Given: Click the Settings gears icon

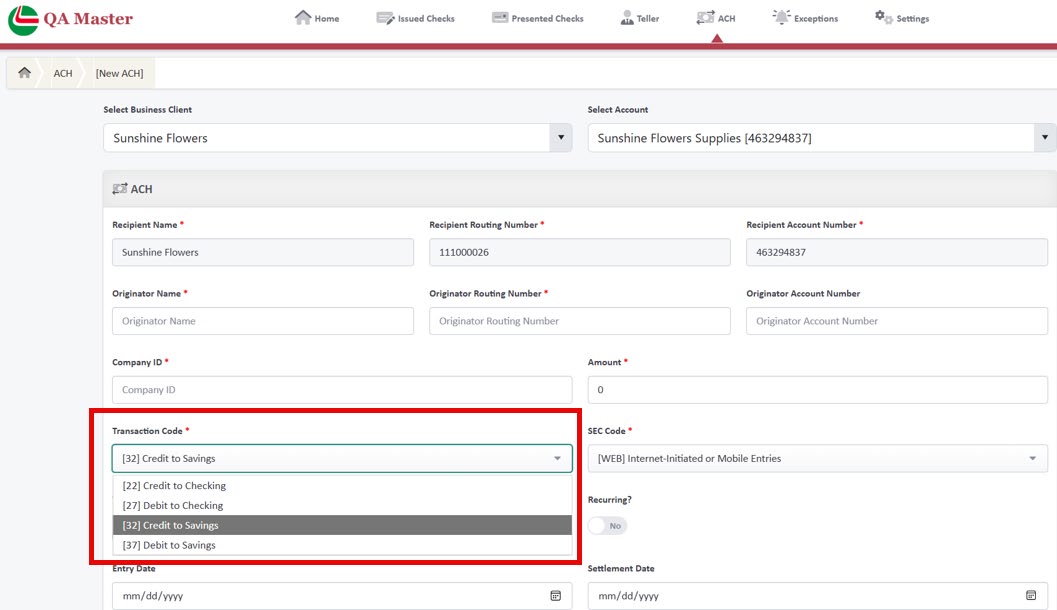Looking at the screenshot, I should (x=883, y=17).
